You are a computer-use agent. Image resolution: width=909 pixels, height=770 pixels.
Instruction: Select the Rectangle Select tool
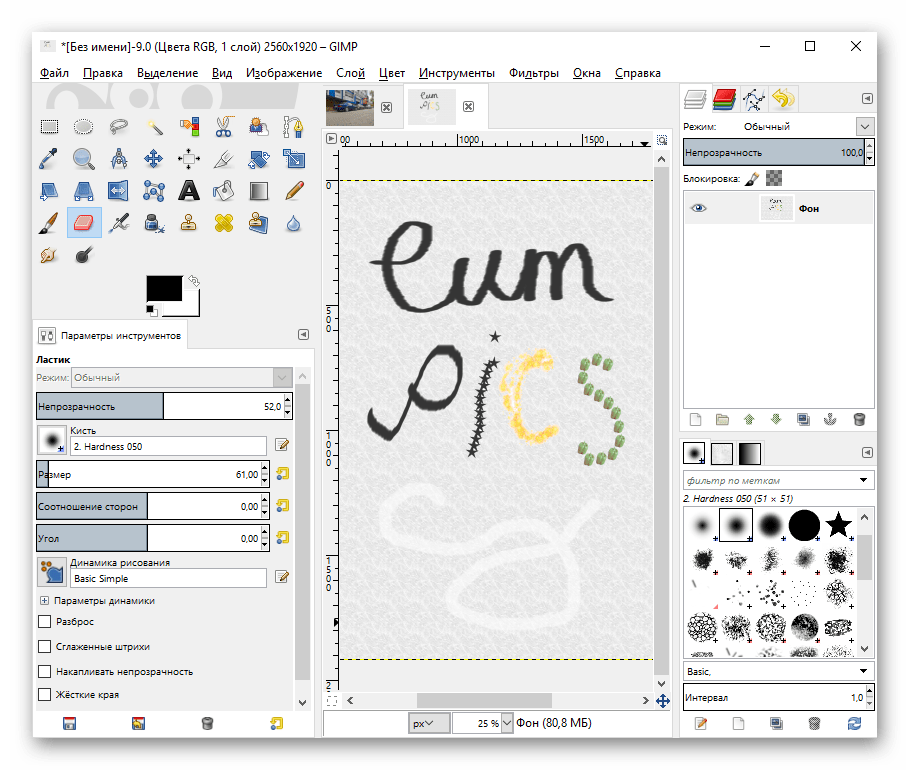49,126
